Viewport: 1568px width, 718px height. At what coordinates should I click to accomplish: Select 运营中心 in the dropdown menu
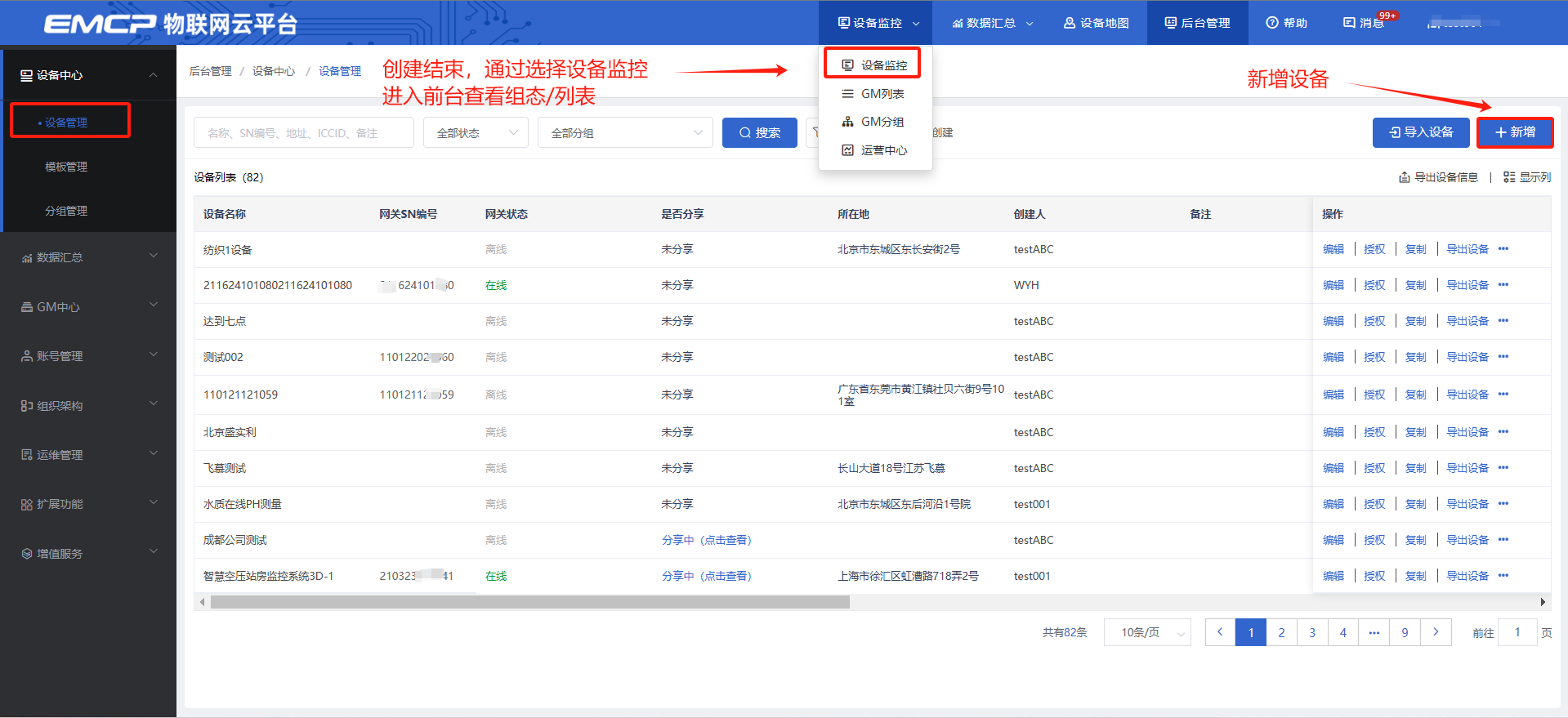point(873,150)
